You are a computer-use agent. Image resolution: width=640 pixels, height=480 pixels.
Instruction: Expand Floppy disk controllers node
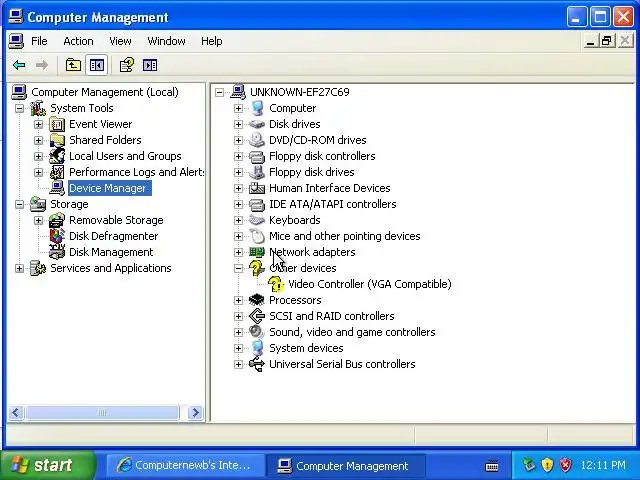(x=238, y=156)
